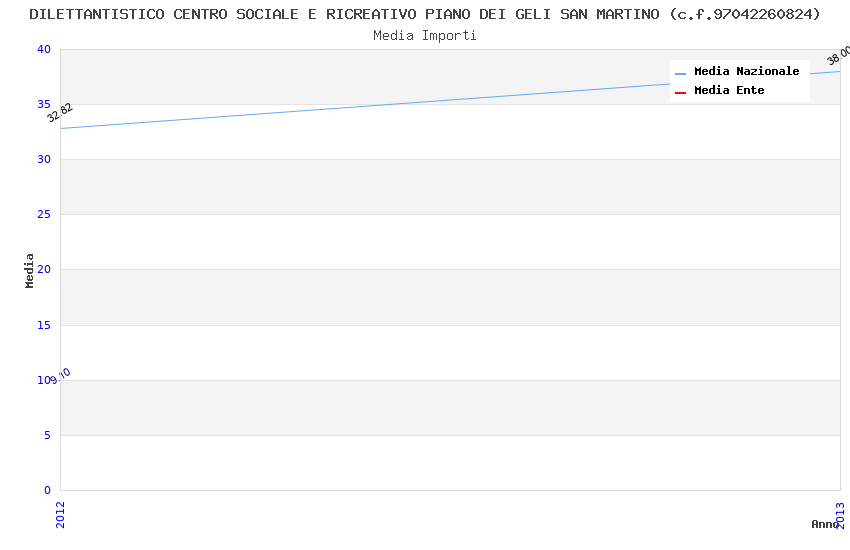Click the 9.10 data point label
Image resolution: width=850 pixels, height=550 pixels.
pos(61,375)
